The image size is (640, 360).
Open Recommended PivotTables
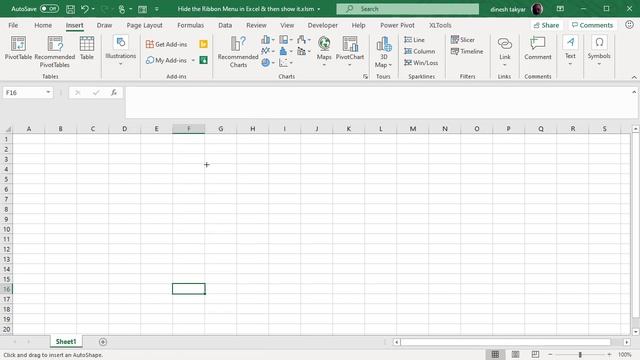tap(55, 52)
